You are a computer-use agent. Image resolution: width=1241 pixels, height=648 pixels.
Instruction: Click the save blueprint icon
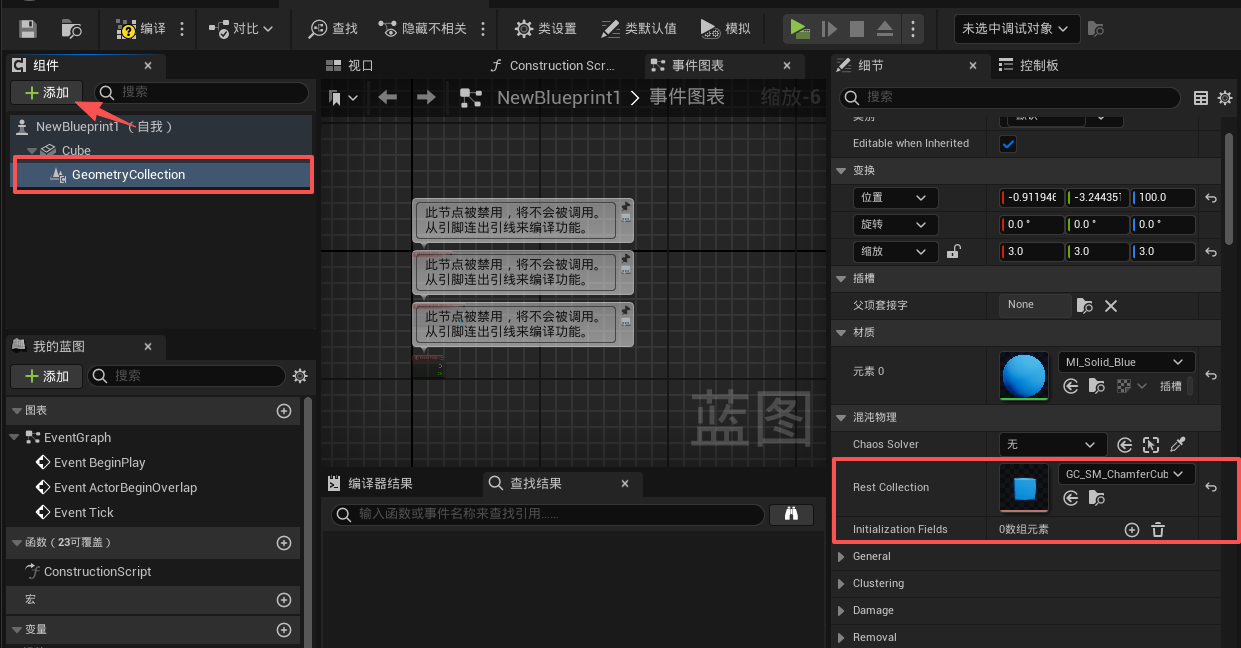[x=28, y=29]
